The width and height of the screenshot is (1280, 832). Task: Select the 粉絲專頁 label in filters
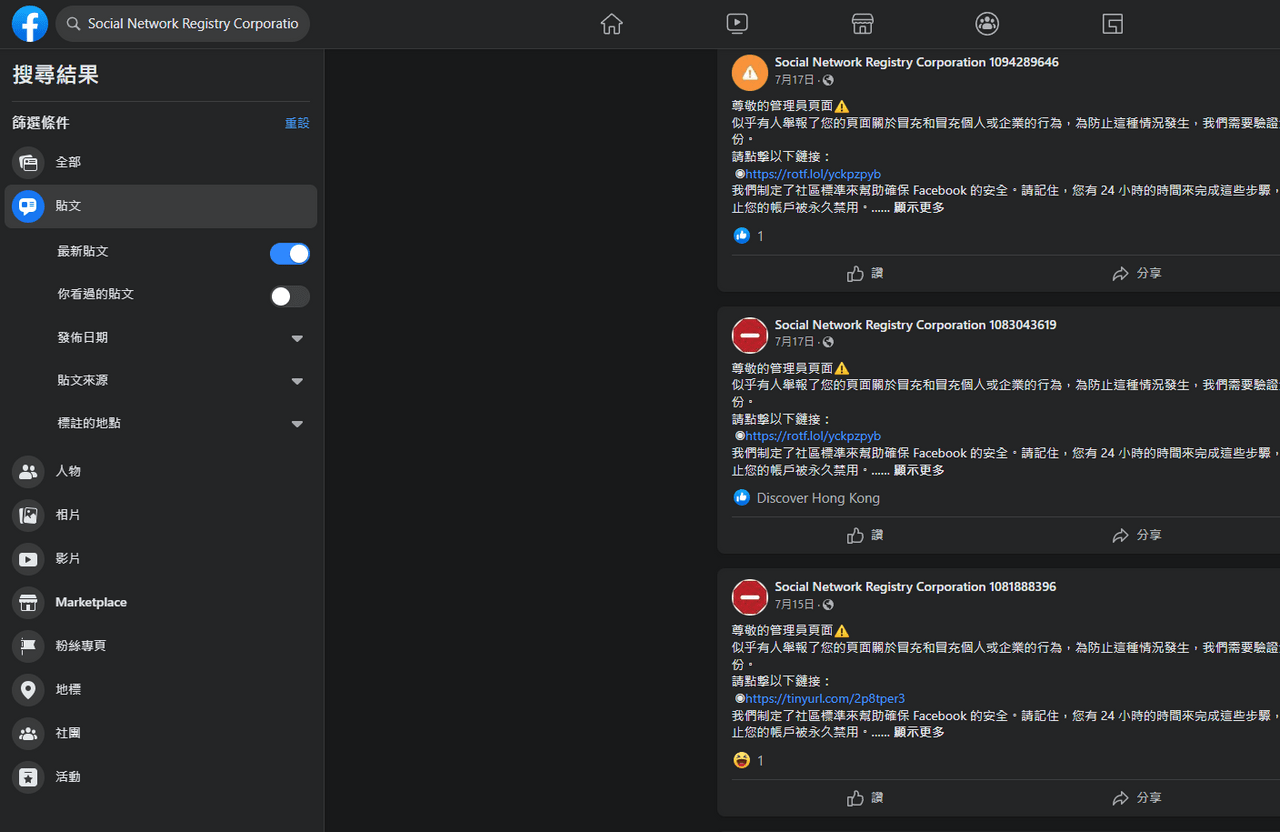click(81, 646)
